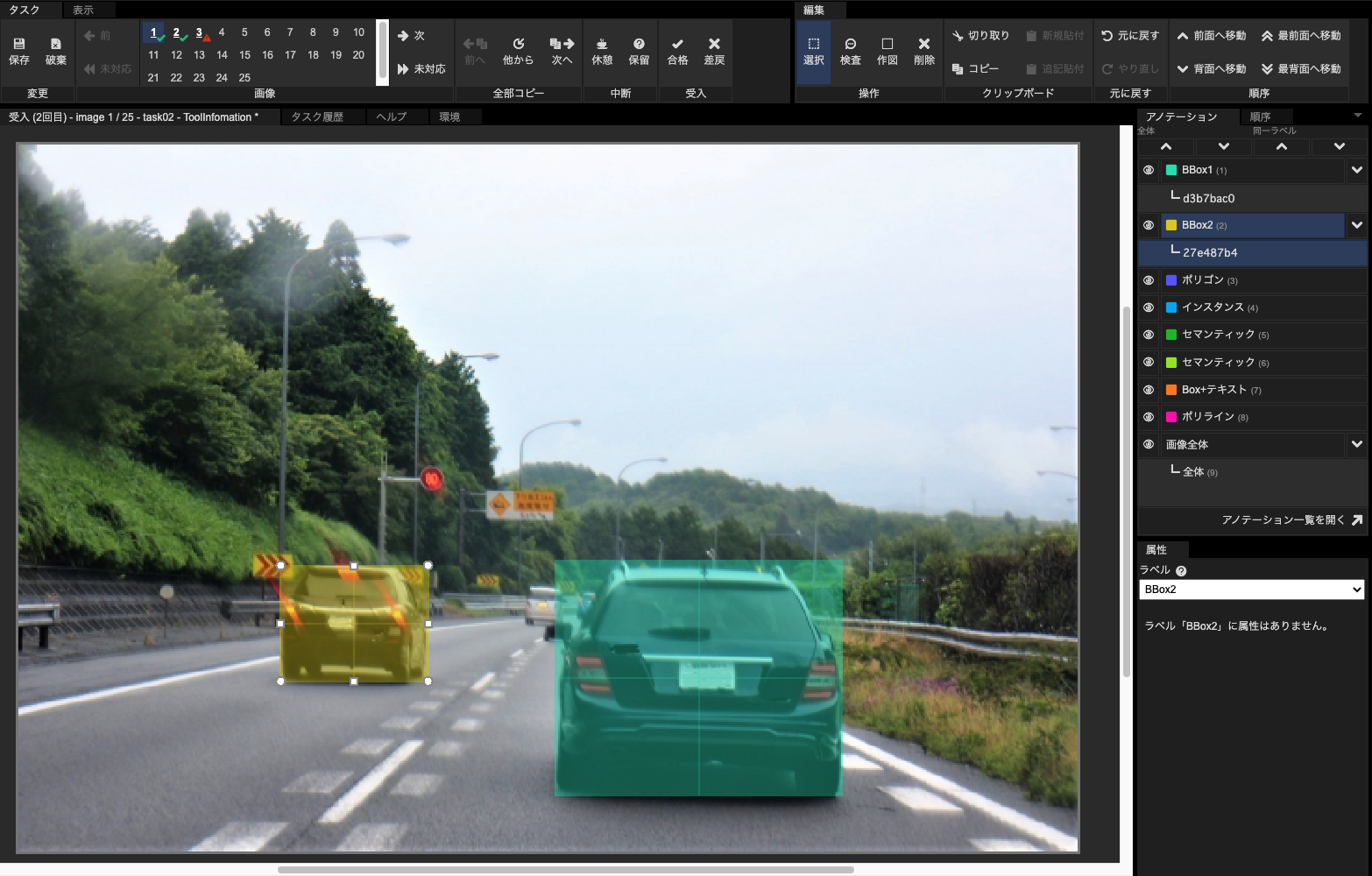The height and width of the screenshot is (876, 1372).
Task: Hide the ポリゴン annotation layer
Action: (x=1148, y=279)
